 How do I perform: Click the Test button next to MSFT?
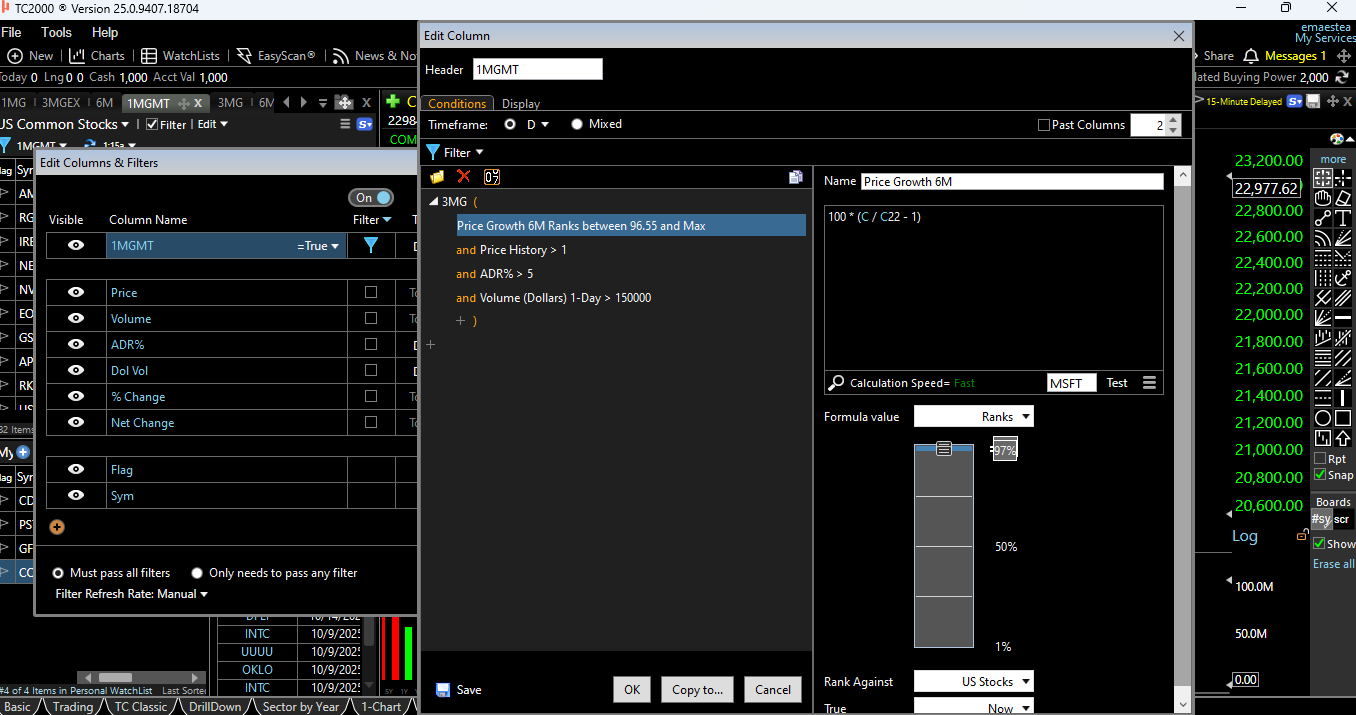point(1116,382)
